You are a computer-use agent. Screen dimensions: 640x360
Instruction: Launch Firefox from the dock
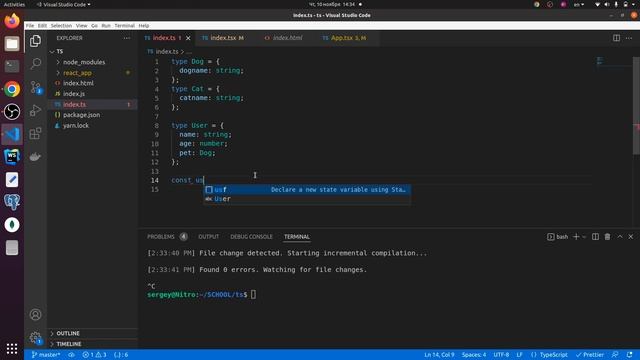12,20
